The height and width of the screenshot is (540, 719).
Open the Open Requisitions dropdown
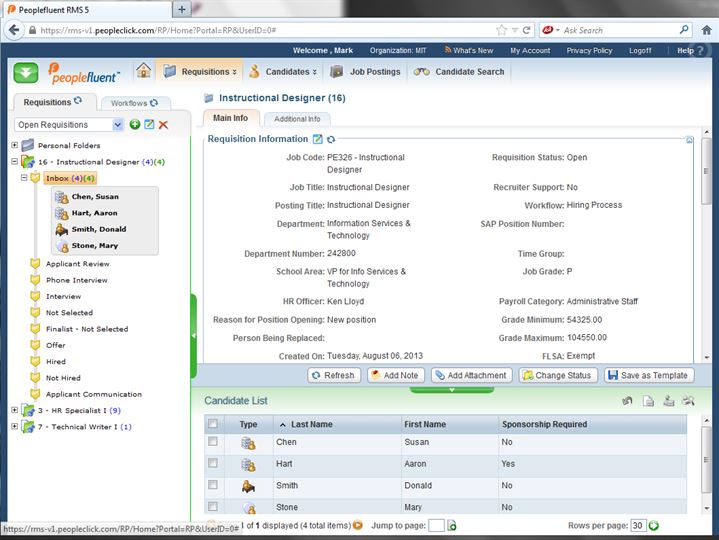(x=118, y=124)
